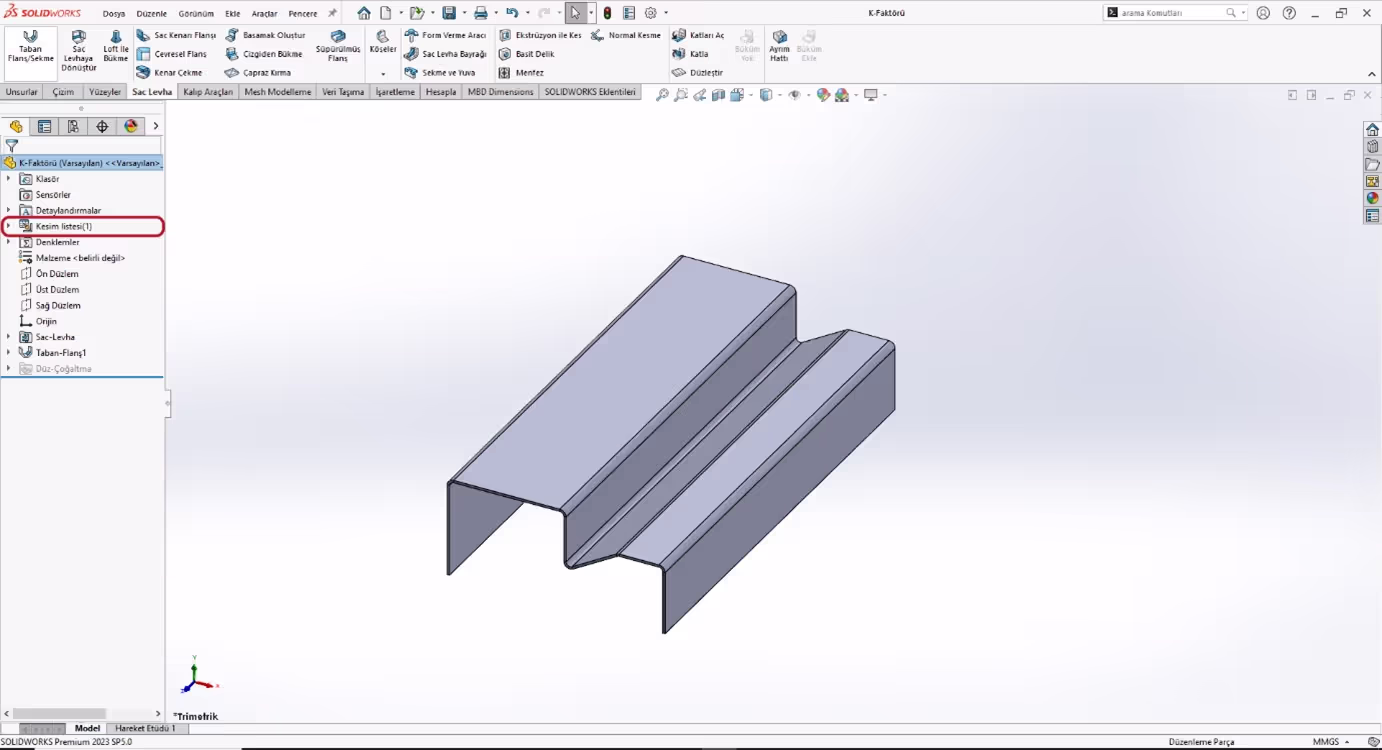Open the Help question mark icon
This screenshot has height=750, width=1382.
point(1289,13)
